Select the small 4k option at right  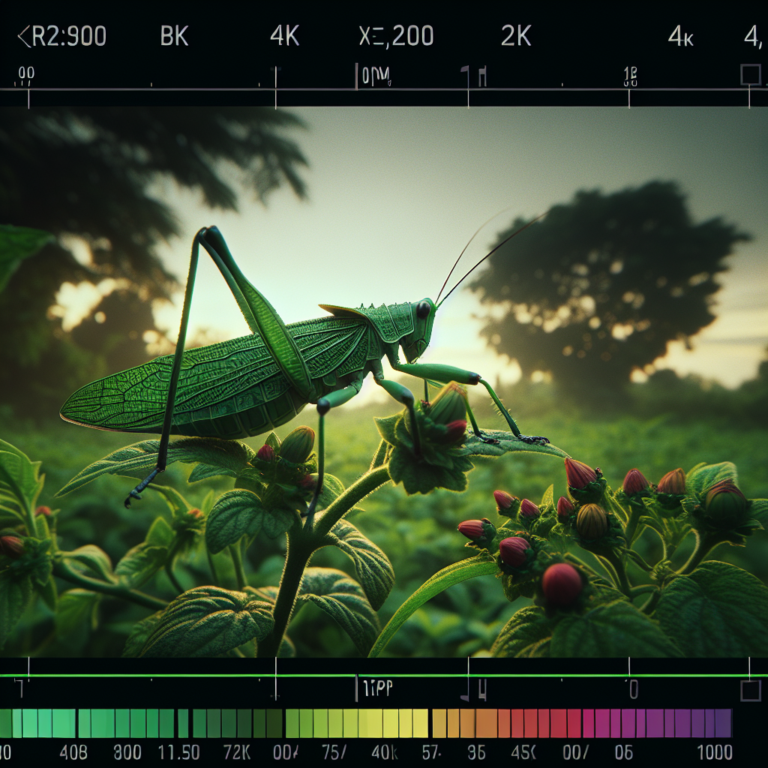pos(681,36)
